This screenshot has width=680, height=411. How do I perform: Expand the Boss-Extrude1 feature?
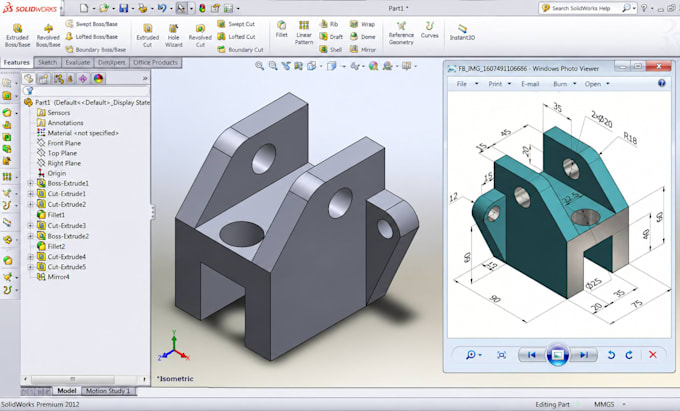click(30, 183)
